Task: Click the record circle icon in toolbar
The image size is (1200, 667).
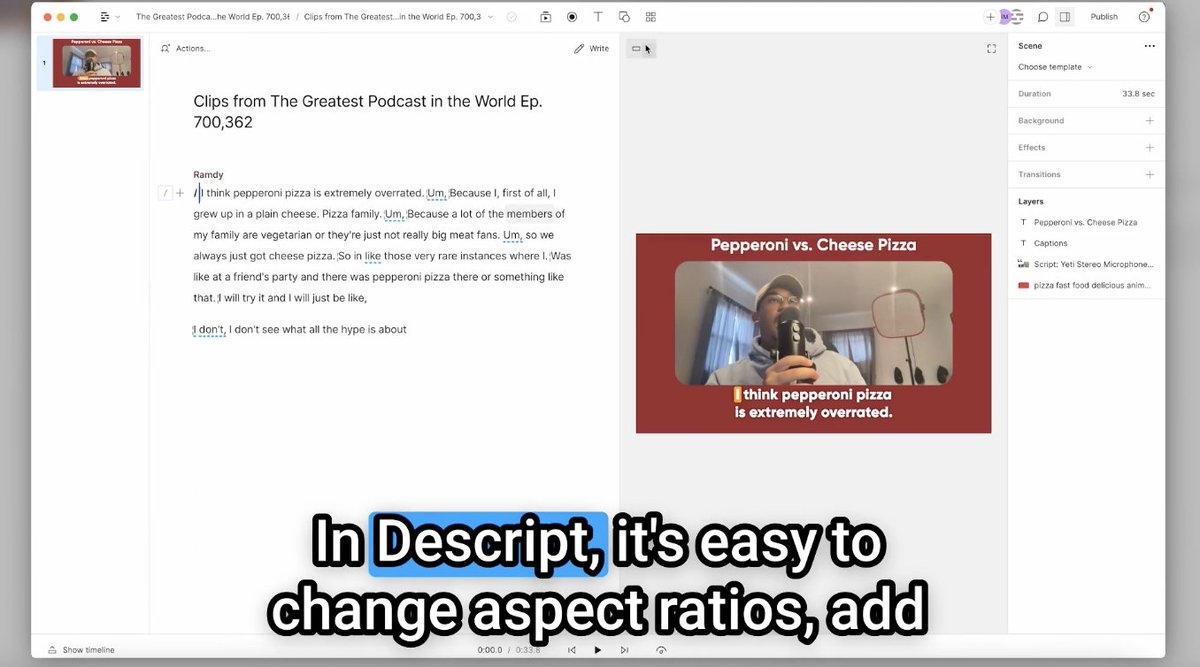Action: [572, 17]
